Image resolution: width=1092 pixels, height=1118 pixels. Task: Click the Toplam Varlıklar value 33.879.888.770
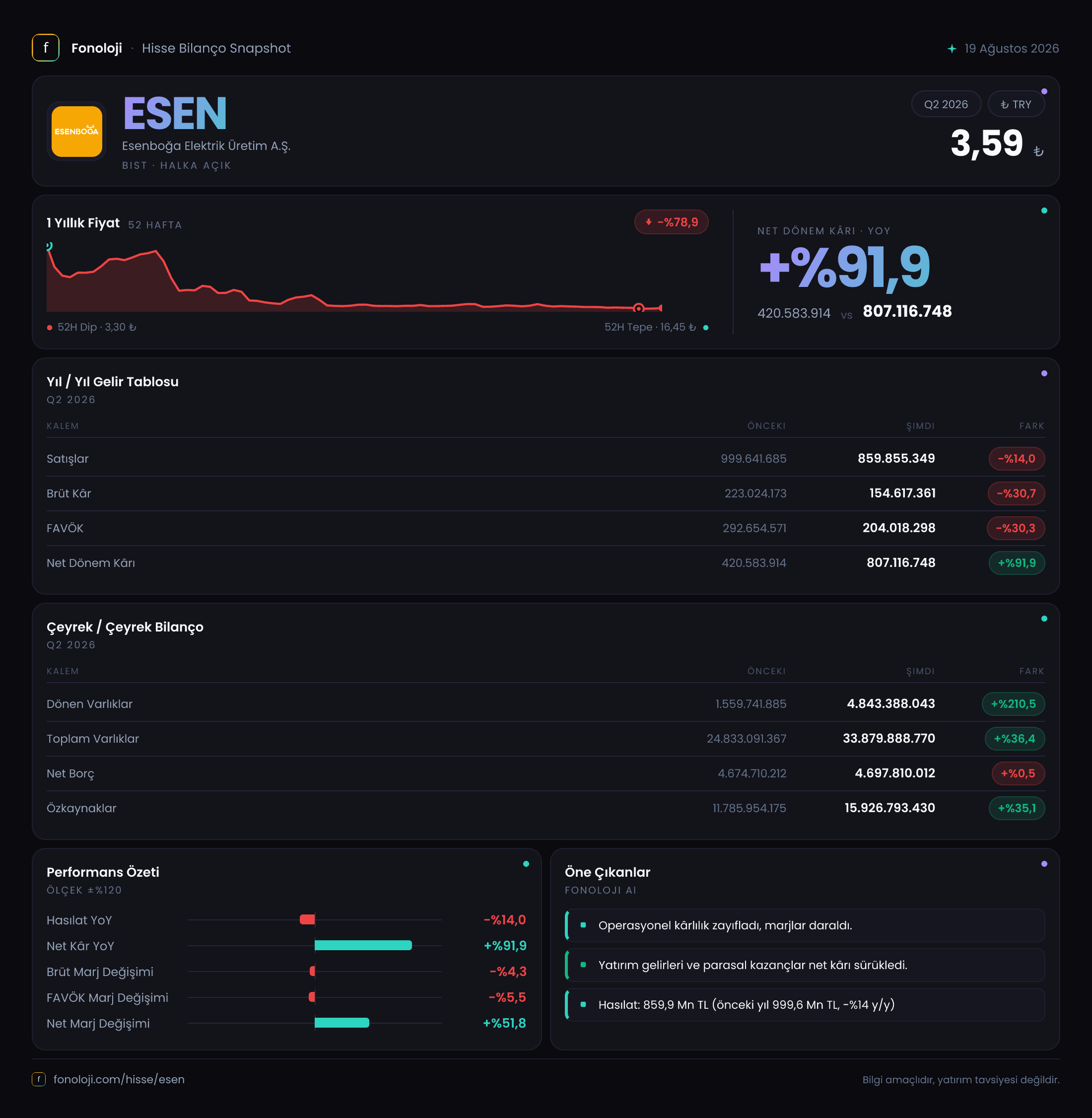(888, 738)
